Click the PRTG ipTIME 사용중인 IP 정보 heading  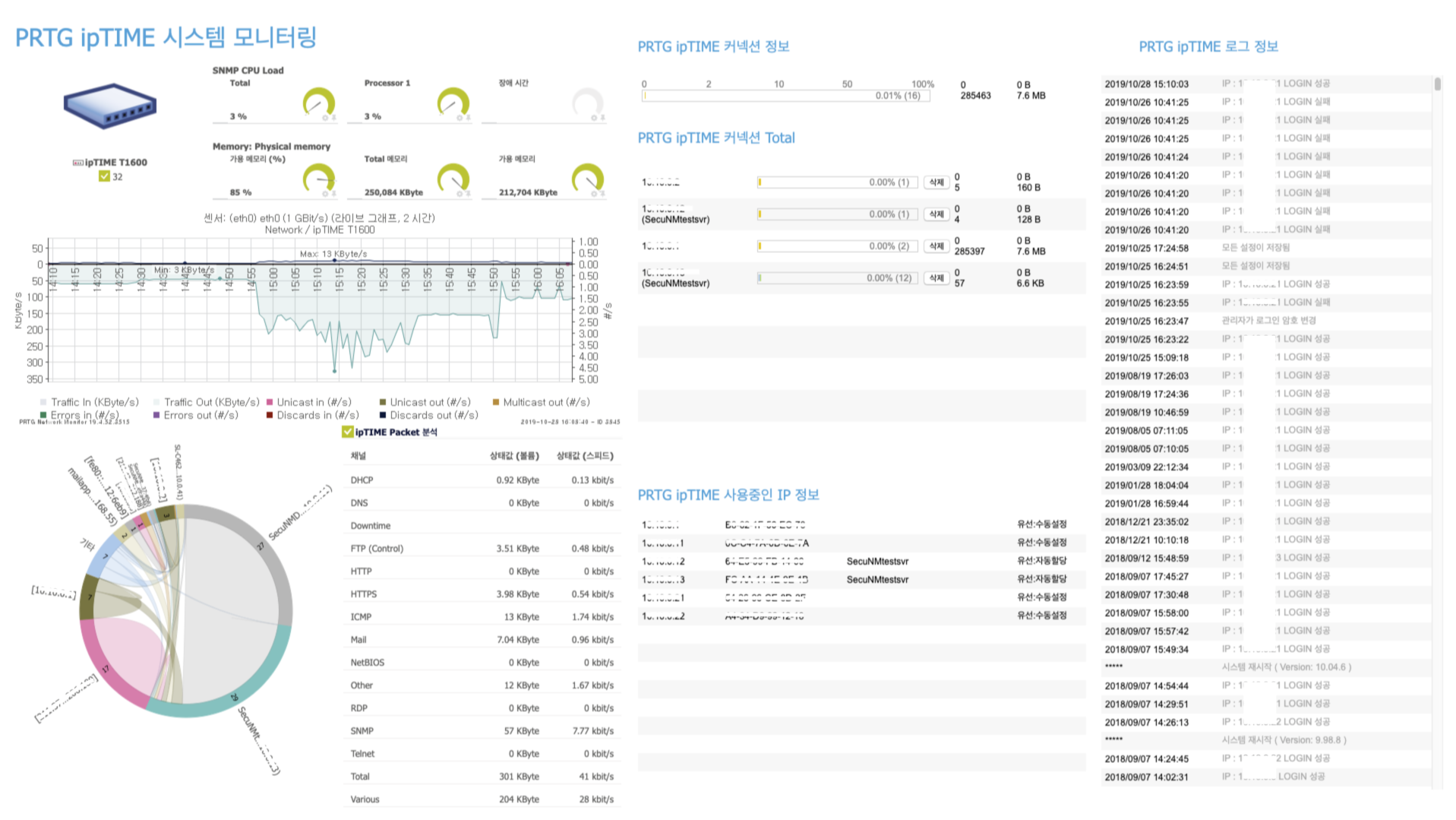[x=728, y=495]
